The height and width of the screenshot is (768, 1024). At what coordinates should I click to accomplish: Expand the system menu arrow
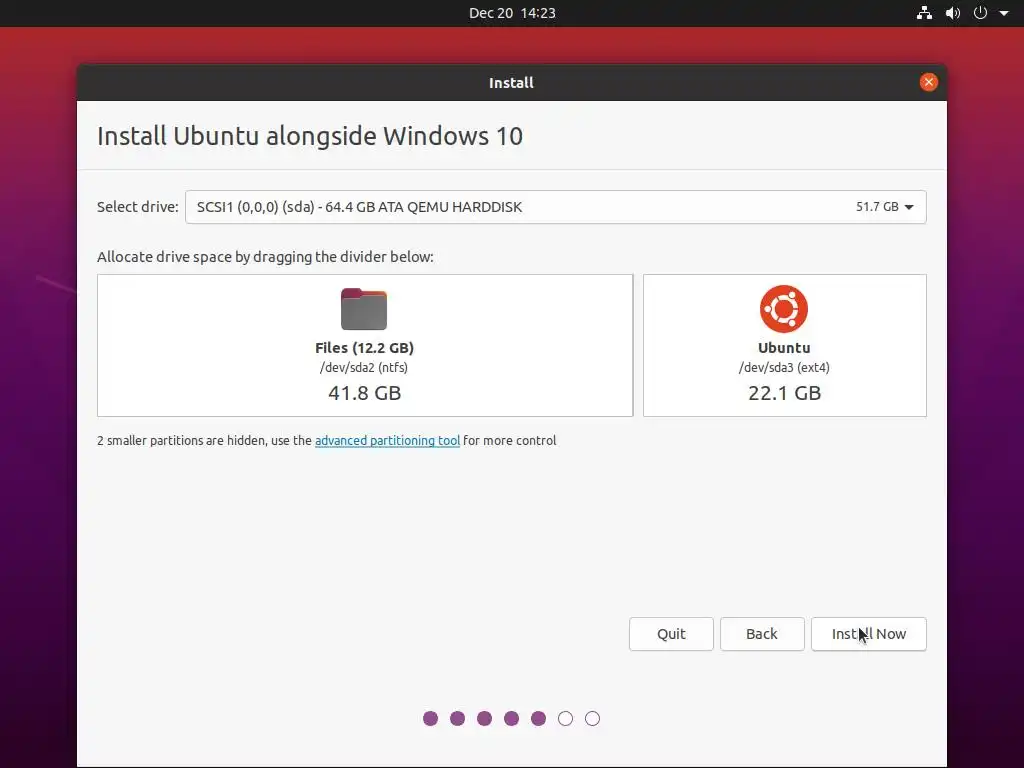pyautogui.click(x=1004, y=13)
